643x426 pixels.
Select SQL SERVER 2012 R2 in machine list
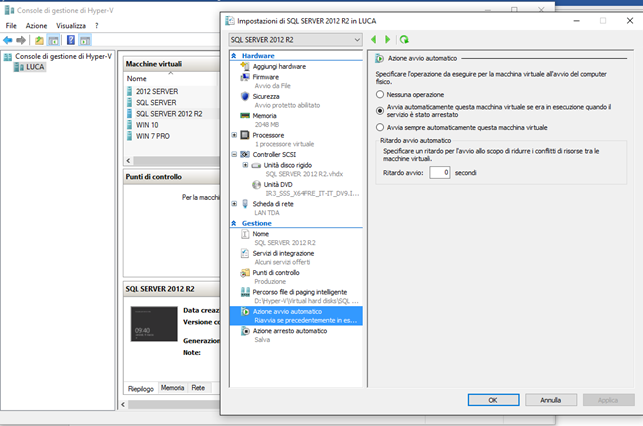pos(169,114)
